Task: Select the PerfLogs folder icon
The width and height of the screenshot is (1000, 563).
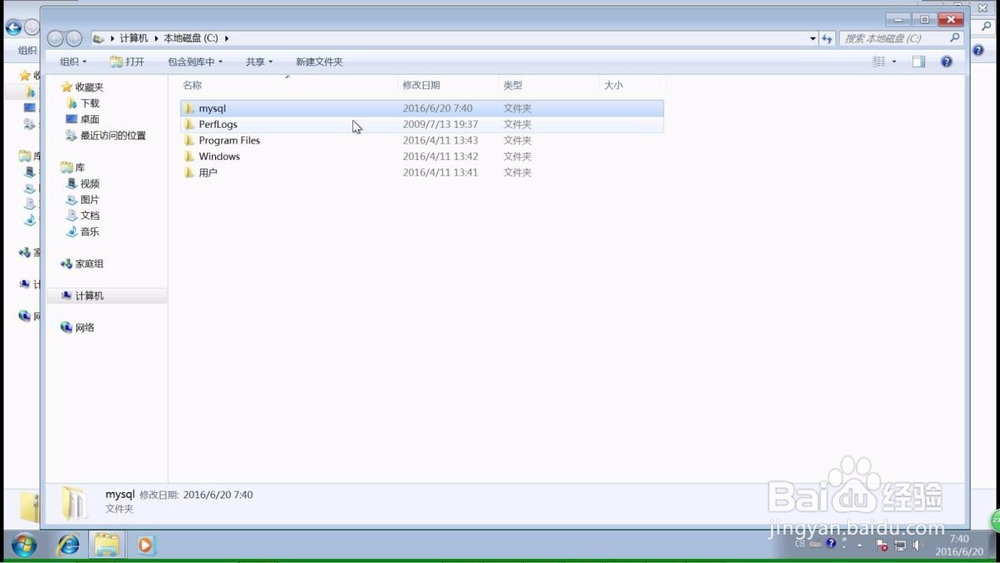Action: pos(189,124)
